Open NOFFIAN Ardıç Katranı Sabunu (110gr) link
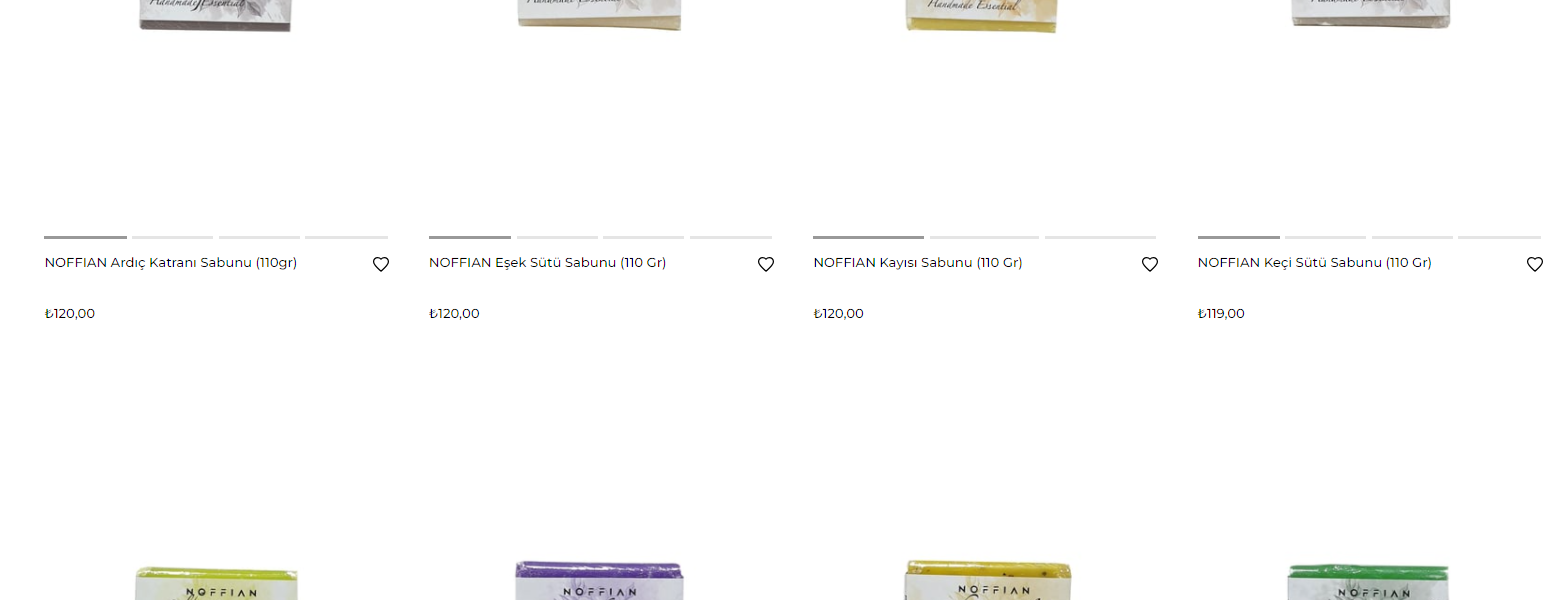This screenshot has width=1562, height=600. [x=171, y=263]
